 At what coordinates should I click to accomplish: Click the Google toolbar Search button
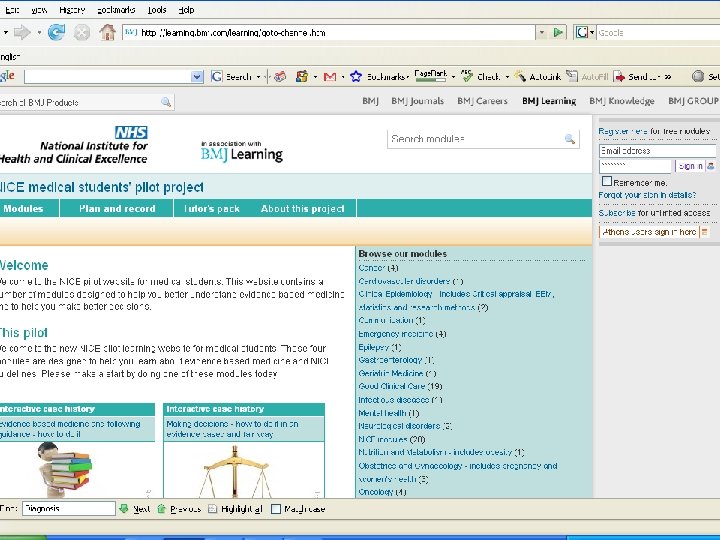point(232,77)
